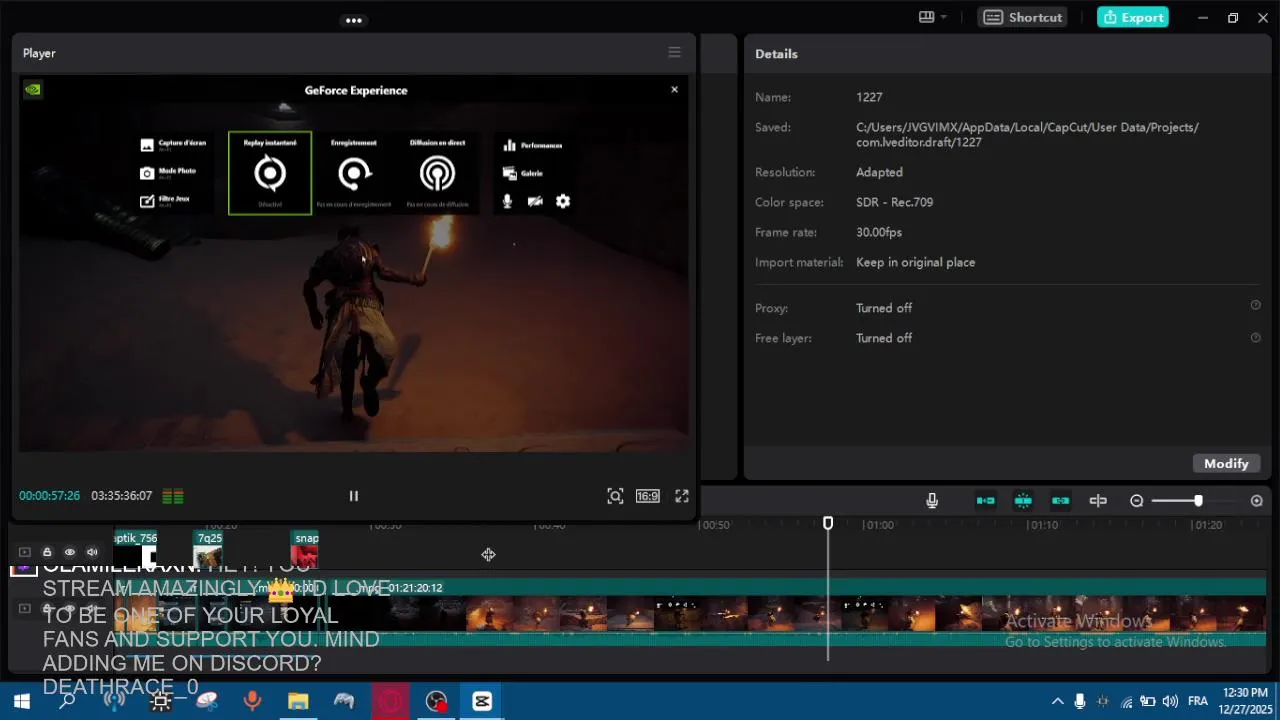The width and height of the screenshot is (1280, 720).
Task: Pause playback in the Player panel
Action: coord(353,496)
